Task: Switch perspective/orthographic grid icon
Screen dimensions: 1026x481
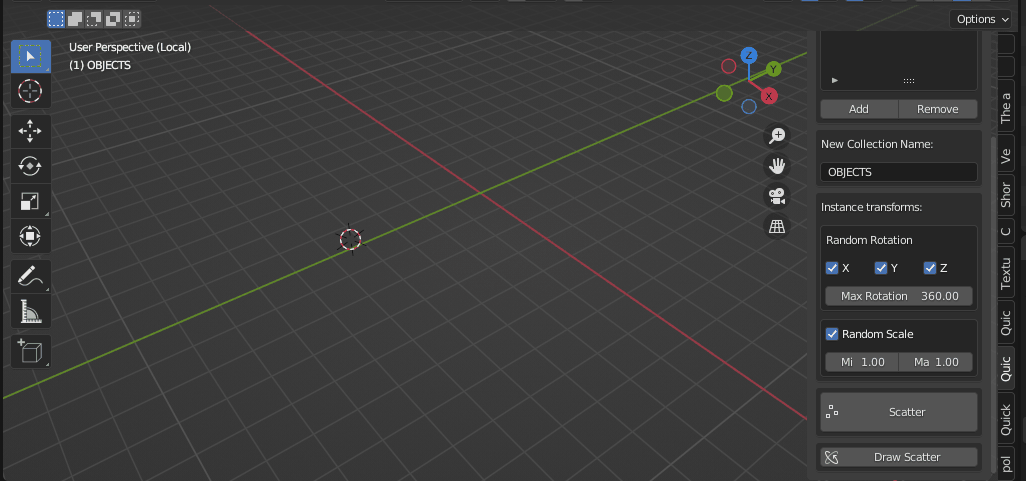Action: [777, 226]
